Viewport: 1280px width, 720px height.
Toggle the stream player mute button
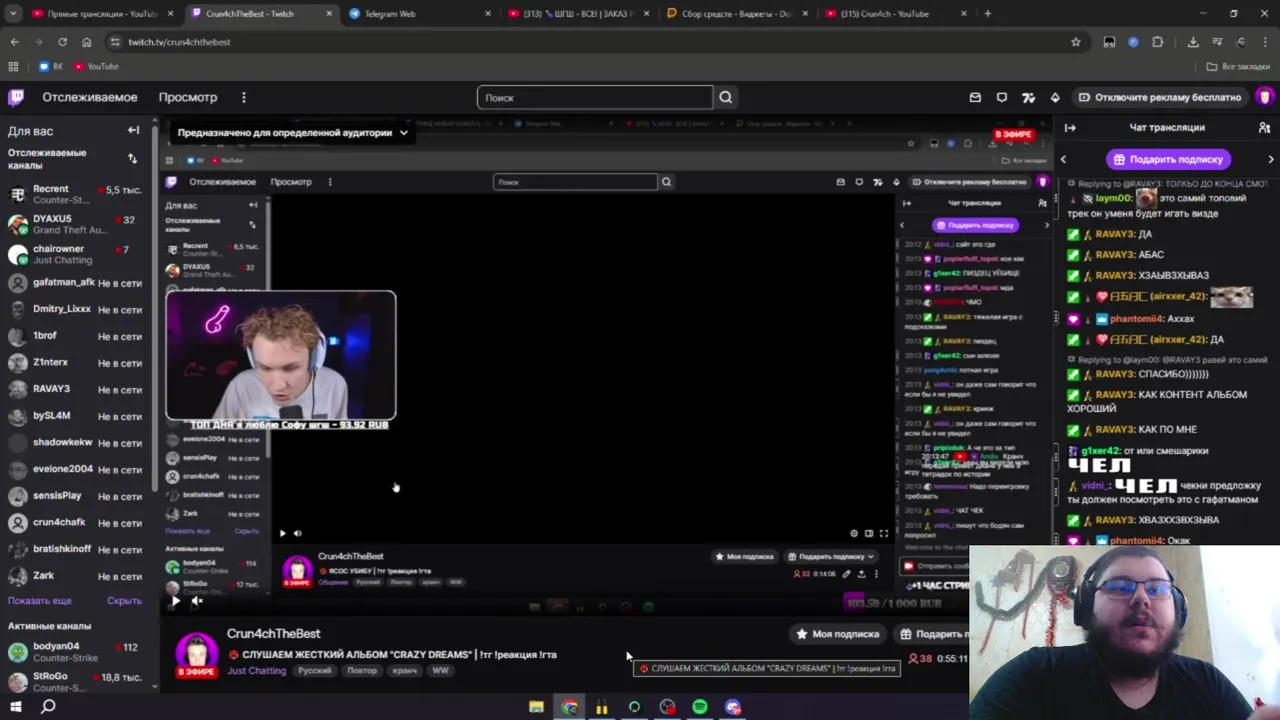(x=197, y=601)
